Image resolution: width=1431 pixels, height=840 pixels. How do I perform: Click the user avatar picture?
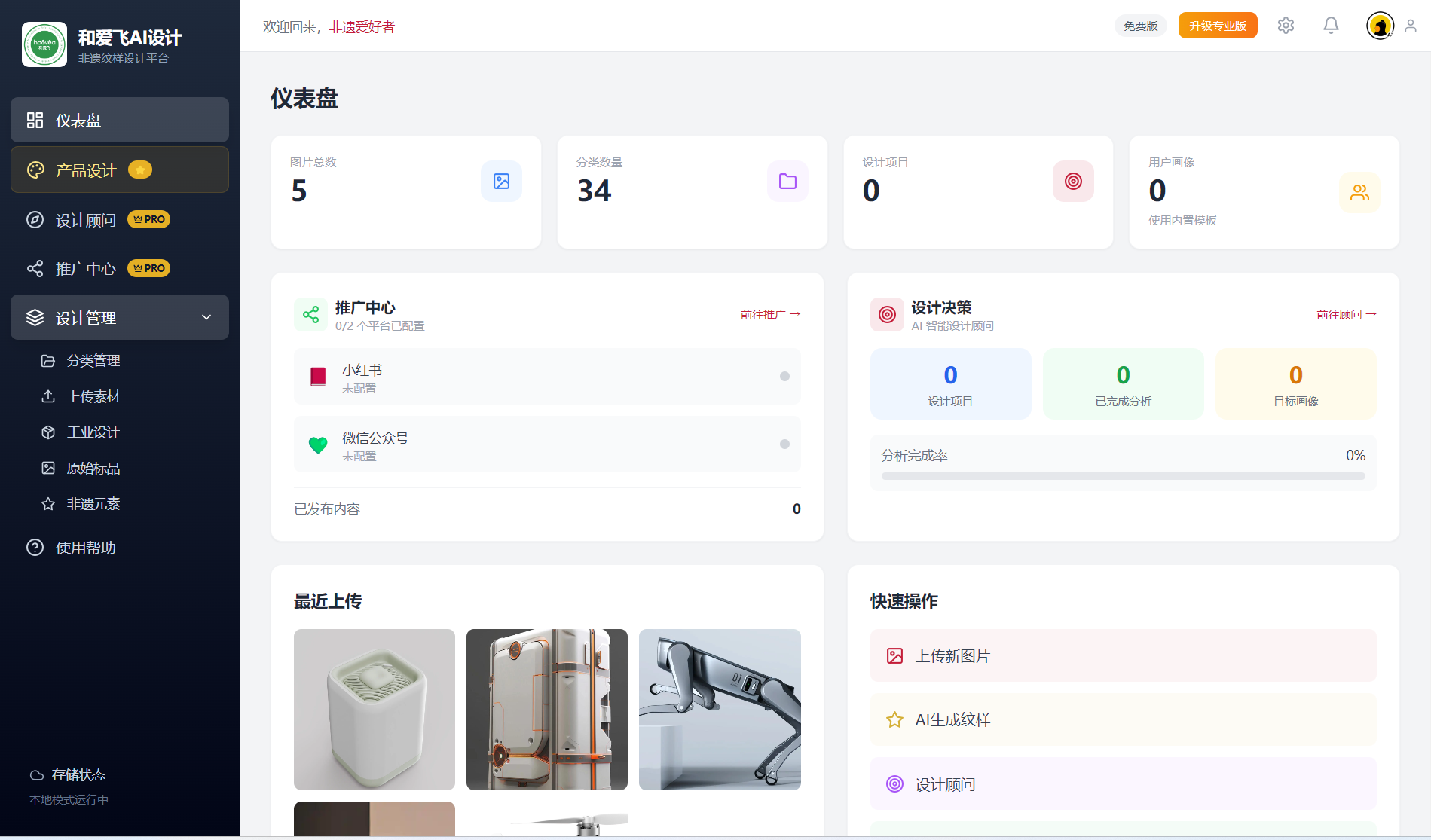click(1380, 26)
